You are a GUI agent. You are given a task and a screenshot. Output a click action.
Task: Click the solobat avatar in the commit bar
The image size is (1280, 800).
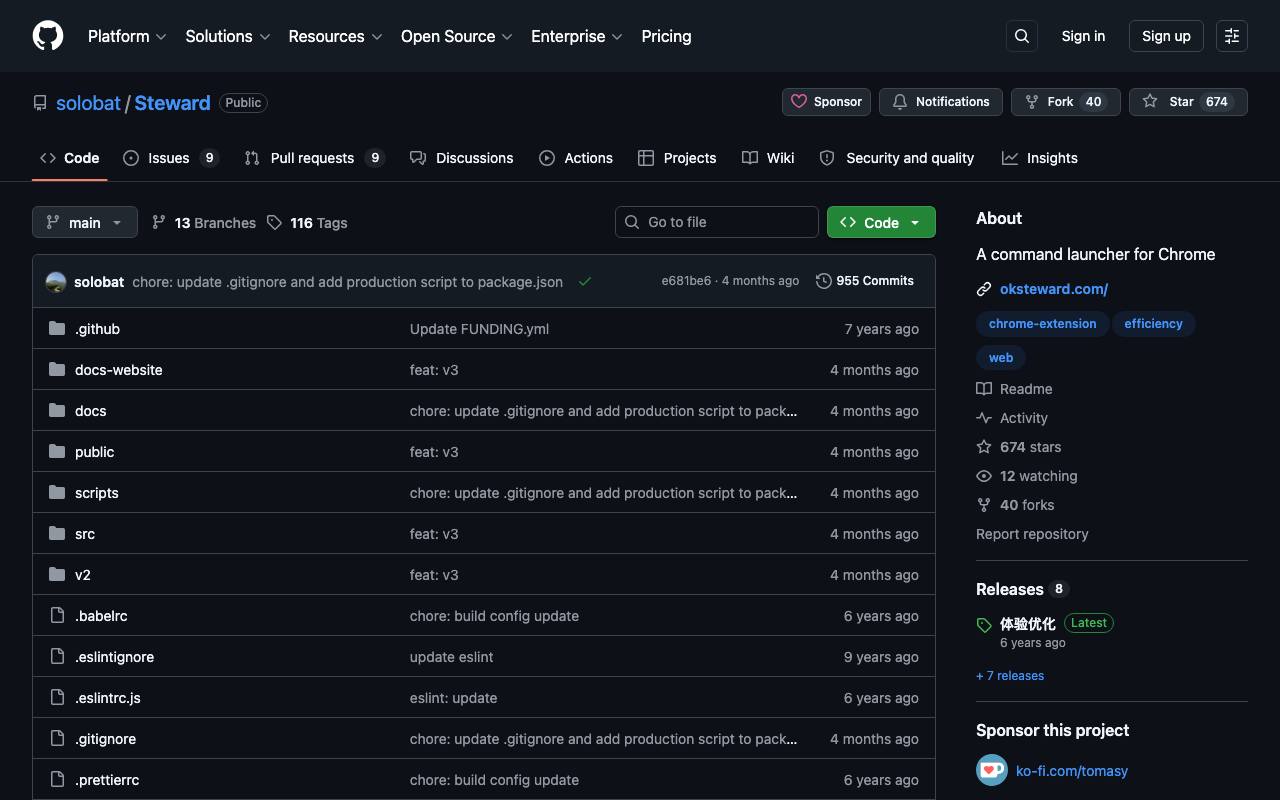coord(56,282)
